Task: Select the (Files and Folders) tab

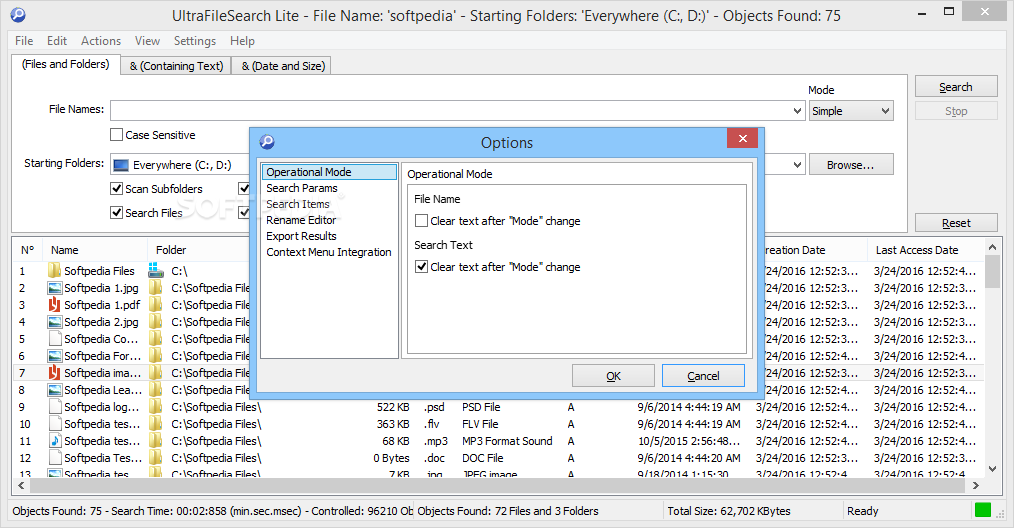Action: (x=66, y=64)
